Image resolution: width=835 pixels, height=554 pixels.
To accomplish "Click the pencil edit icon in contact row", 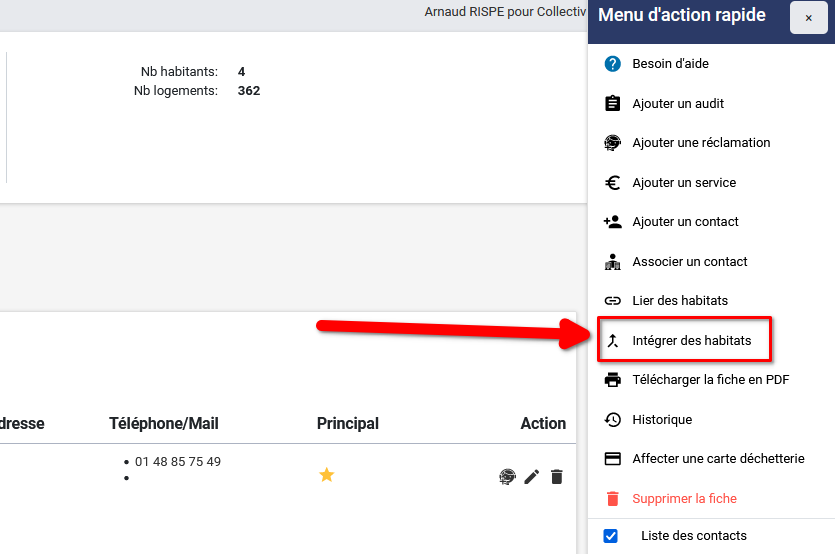I will 532,477.
